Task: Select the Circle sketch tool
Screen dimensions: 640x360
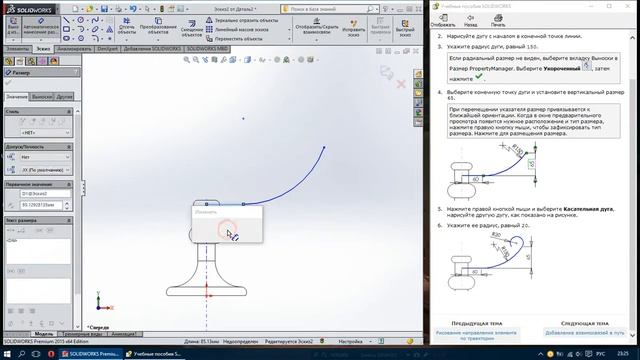Action: click(81, 20)
